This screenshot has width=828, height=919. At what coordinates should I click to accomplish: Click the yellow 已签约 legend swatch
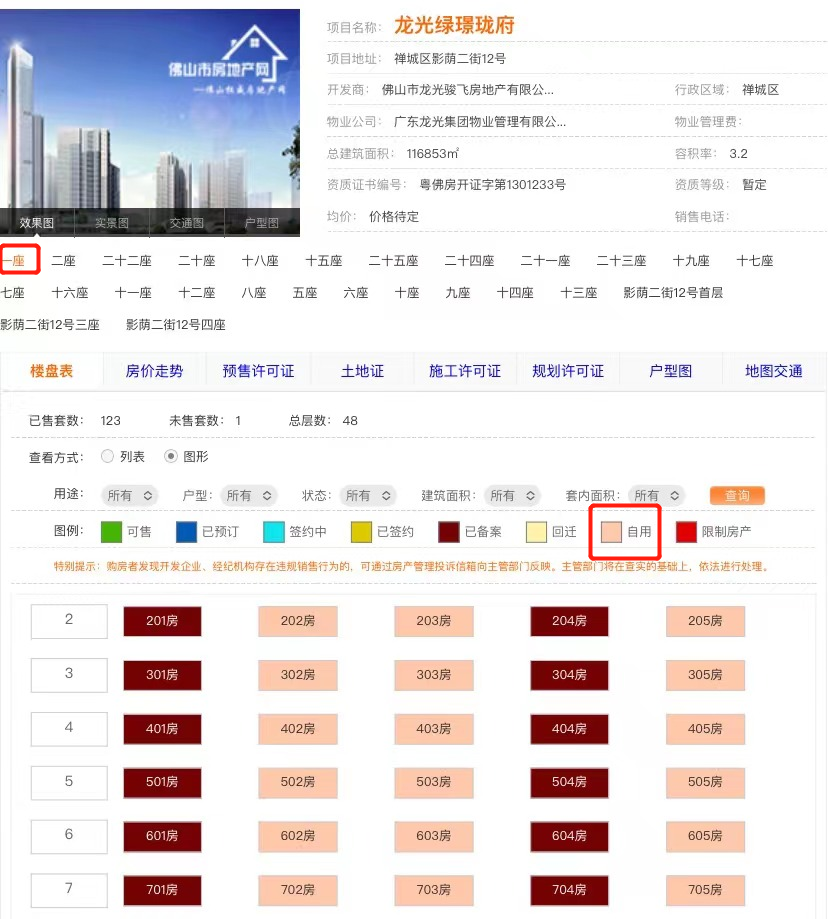(x=361, y=532)
